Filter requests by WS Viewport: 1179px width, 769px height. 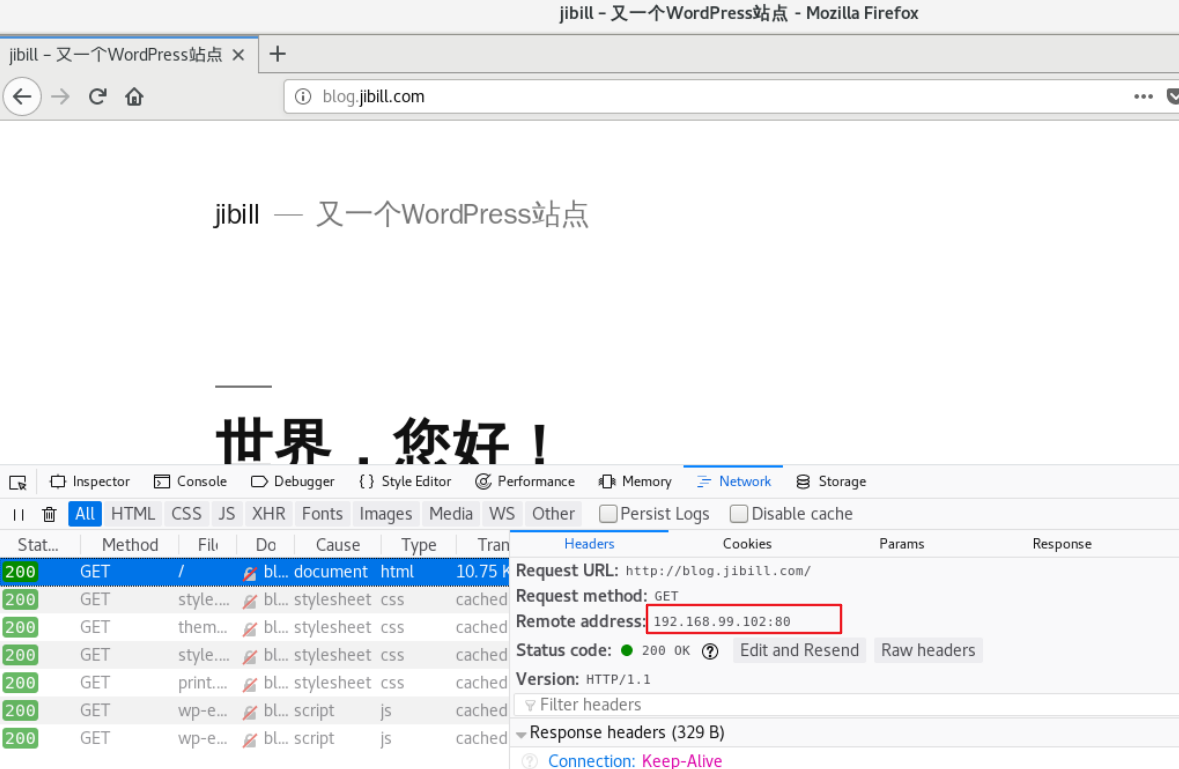(x=502, y=514)
